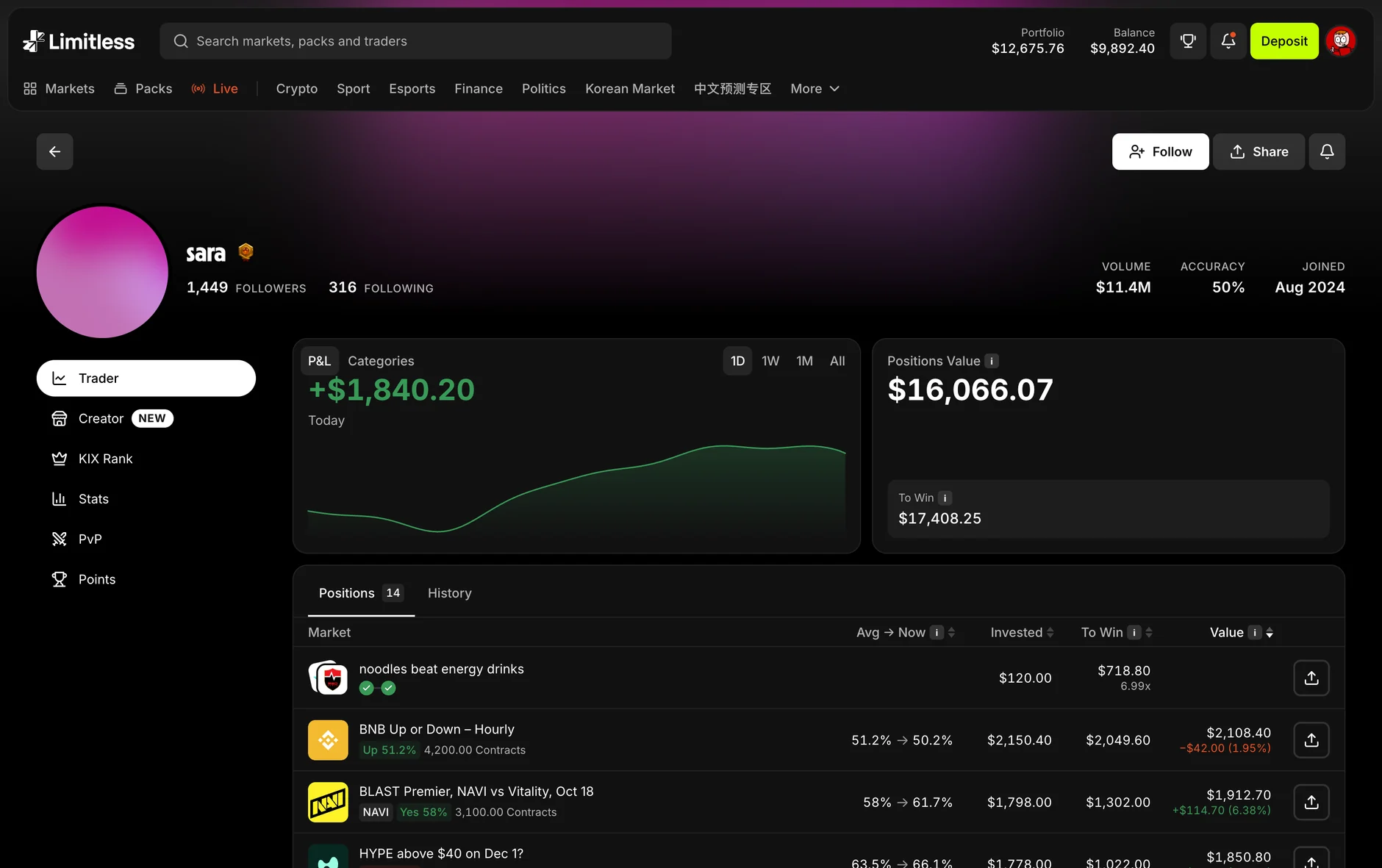The width and height of the screenshot is (1382, 868).
Task: Switch to Categories chart view
Action: tap(381, 361)
